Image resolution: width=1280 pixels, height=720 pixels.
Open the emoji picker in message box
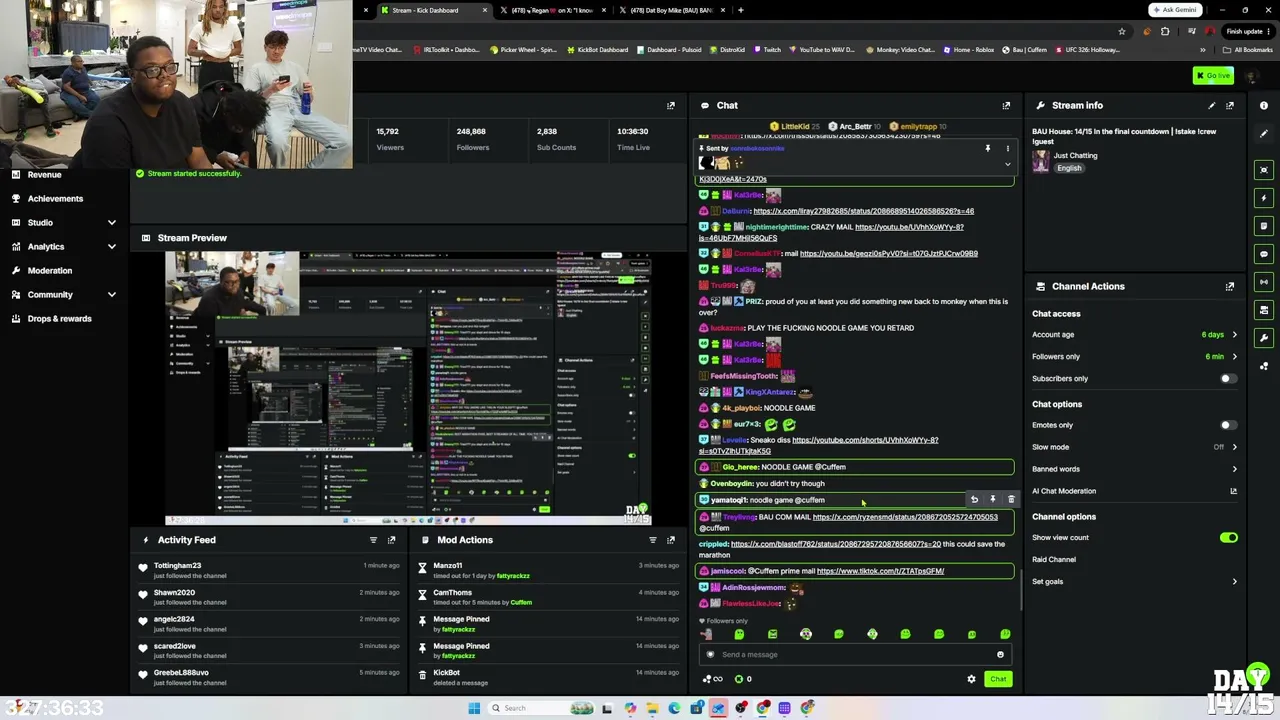[x=1000, y=655]
